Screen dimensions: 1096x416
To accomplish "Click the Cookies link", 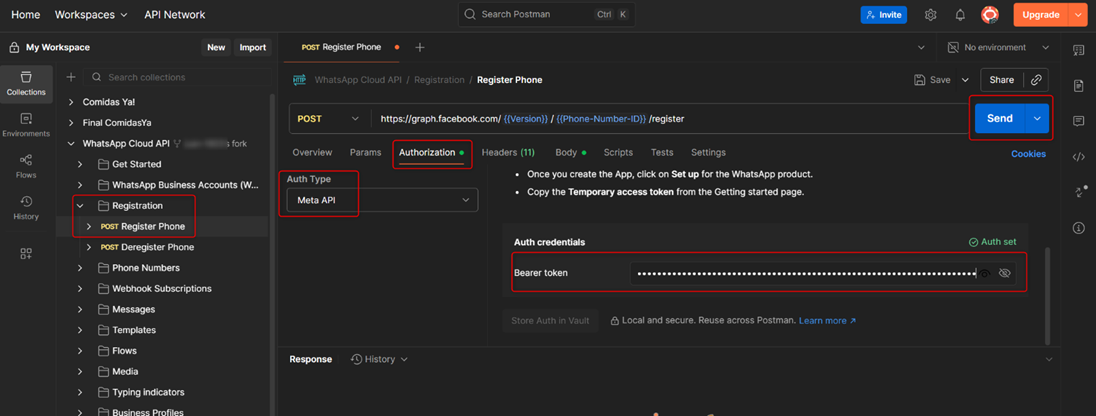I will [1028, 154].
